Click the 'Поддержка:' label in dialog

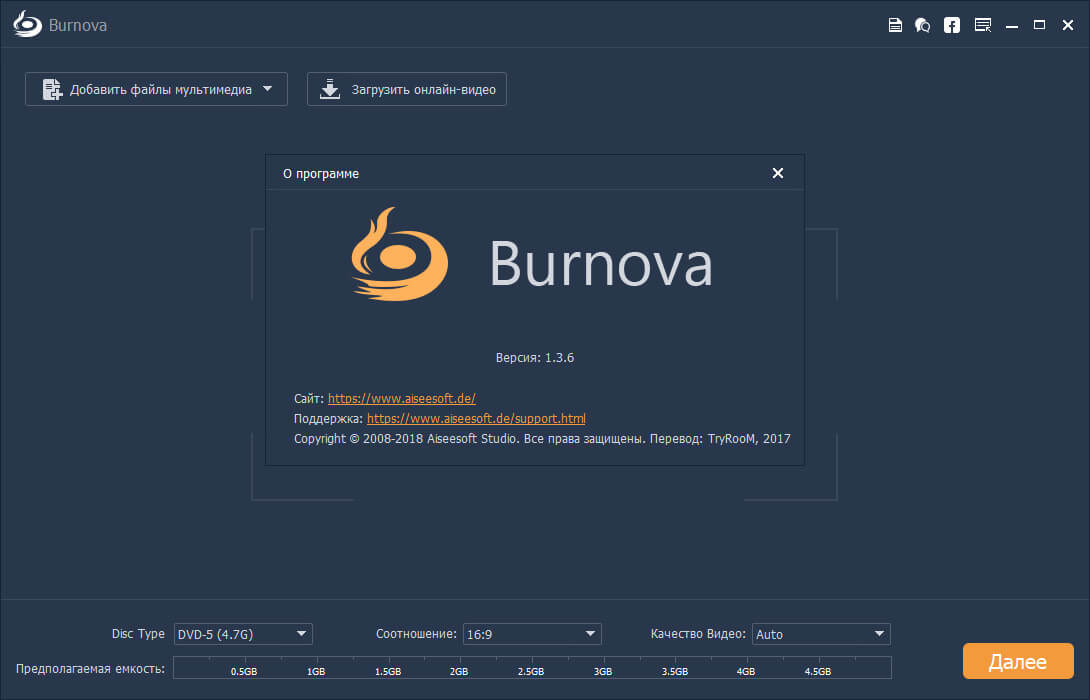coord(328,418)
